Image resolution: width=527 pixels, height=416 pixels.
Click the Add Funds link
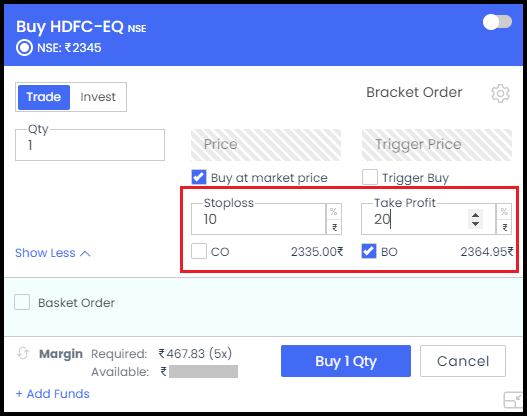[52, 393]
